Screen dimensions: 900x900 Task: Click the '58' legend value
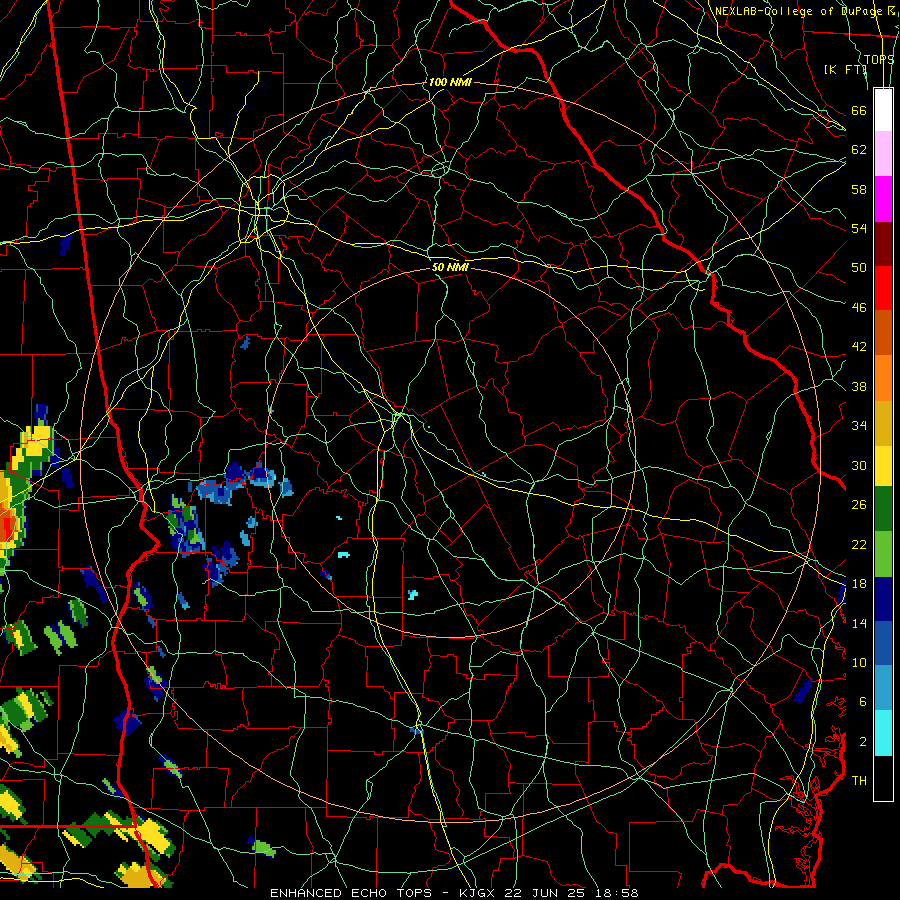pyautogui.click(x=859, y=189)
